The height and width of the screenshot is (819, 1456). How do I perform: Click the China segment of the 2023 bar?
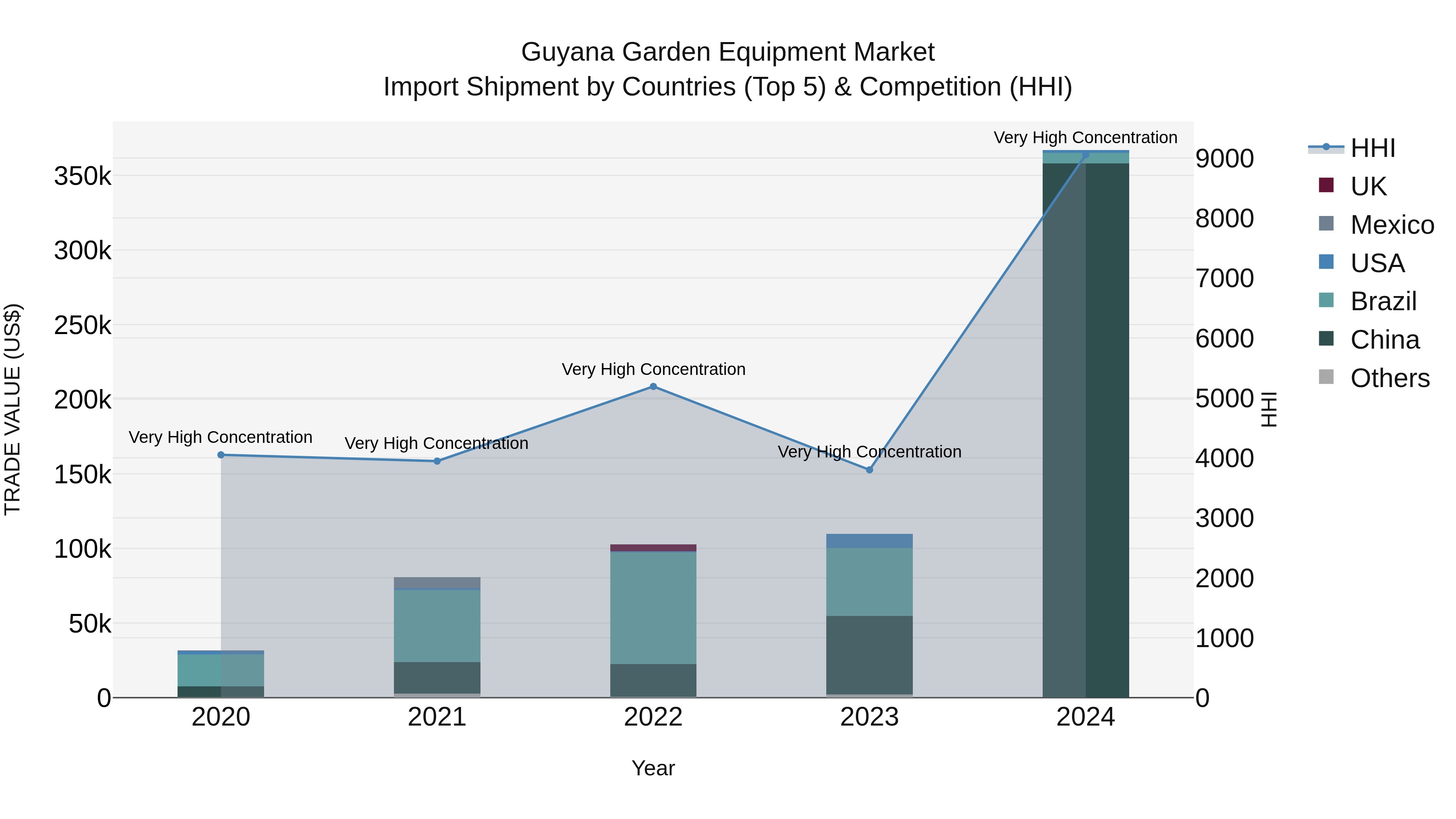tap(869, 655)
